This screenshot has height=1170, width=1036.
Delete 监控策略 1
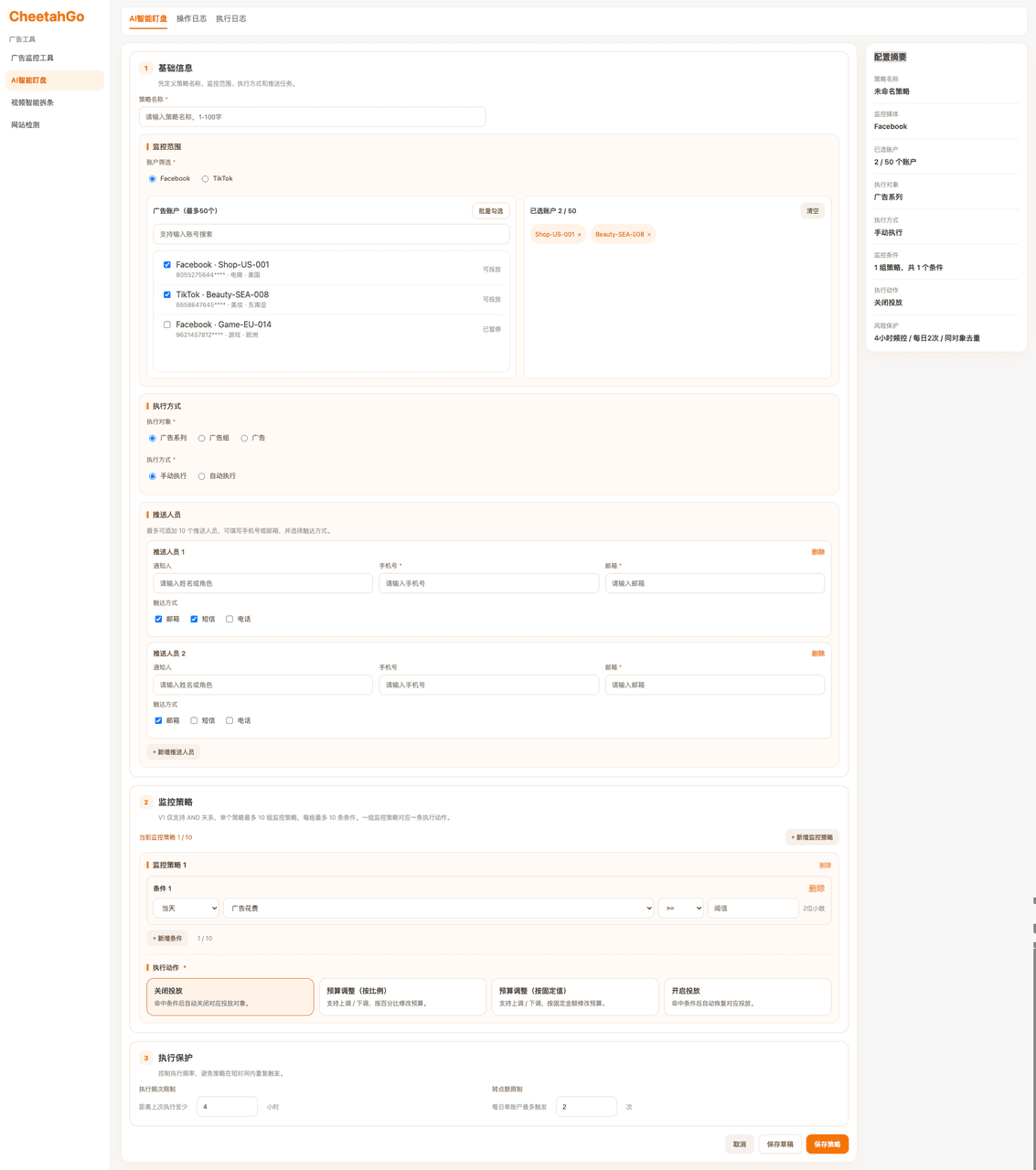coord(825,866)
